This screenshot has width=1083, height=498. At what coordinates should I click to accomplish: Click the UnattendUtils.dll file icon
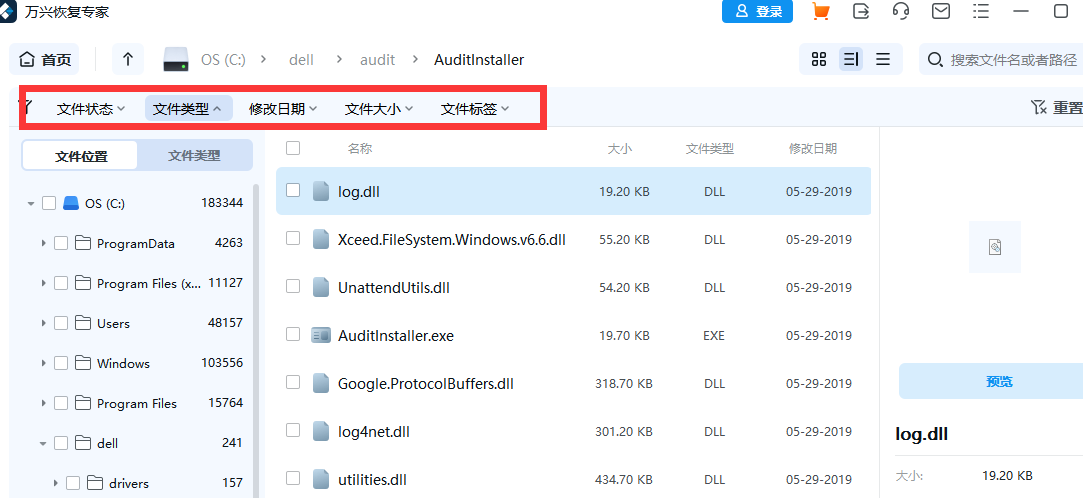(x=320, y=287)
